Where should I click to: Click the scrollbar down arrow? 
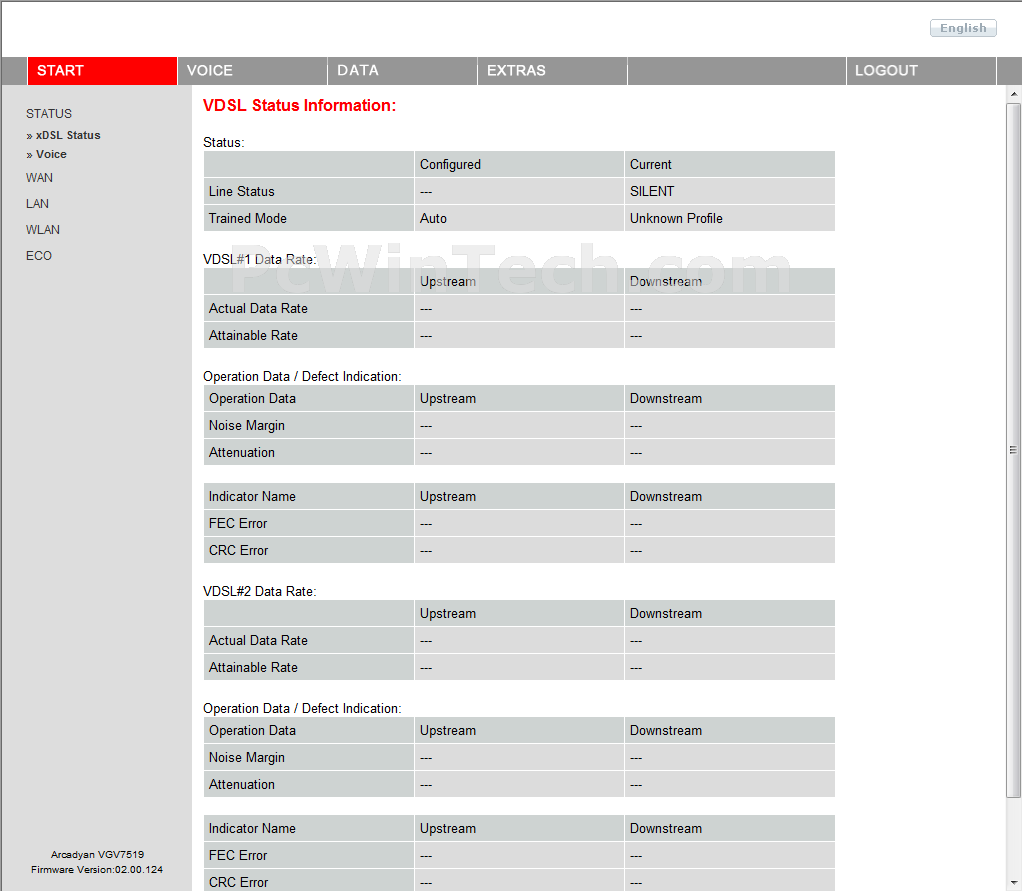pos(1014,883)
